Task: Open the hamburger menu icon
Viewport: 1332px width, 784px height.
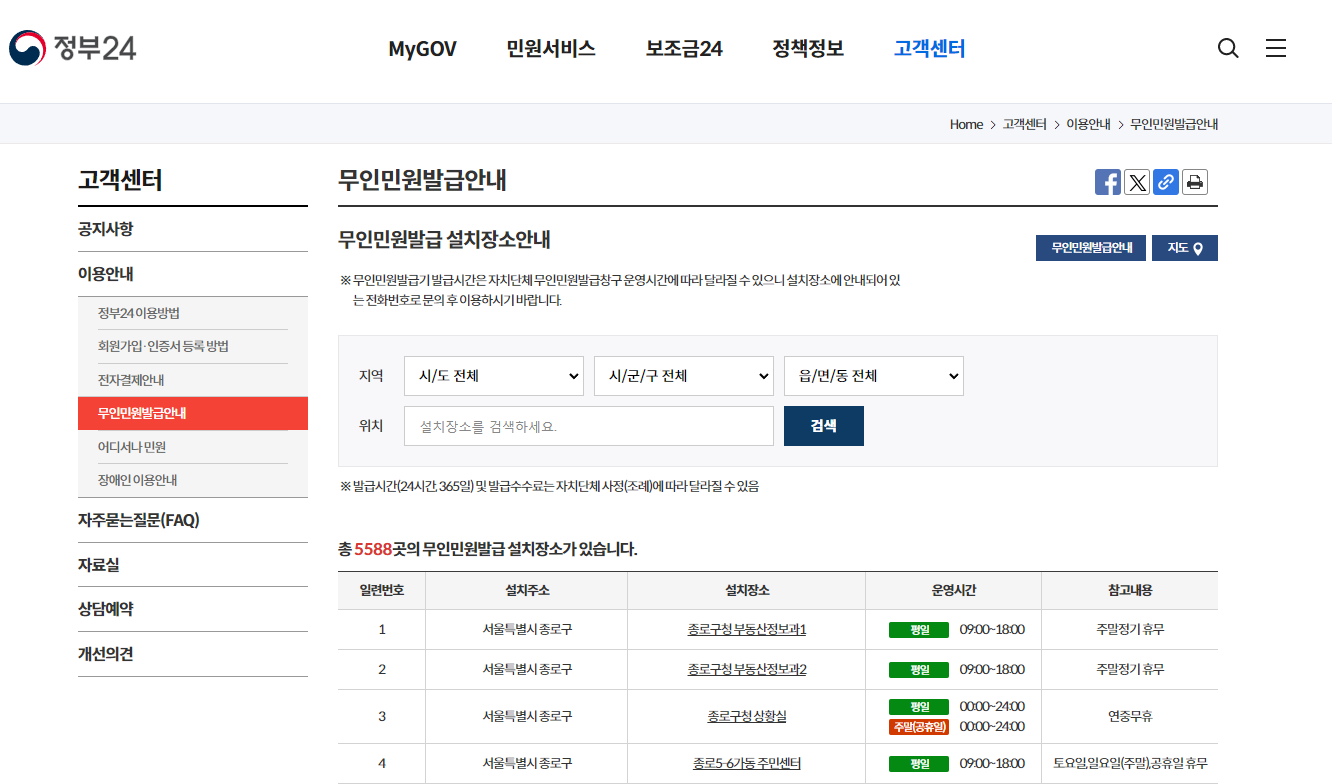Action: tap(1276, 47)
